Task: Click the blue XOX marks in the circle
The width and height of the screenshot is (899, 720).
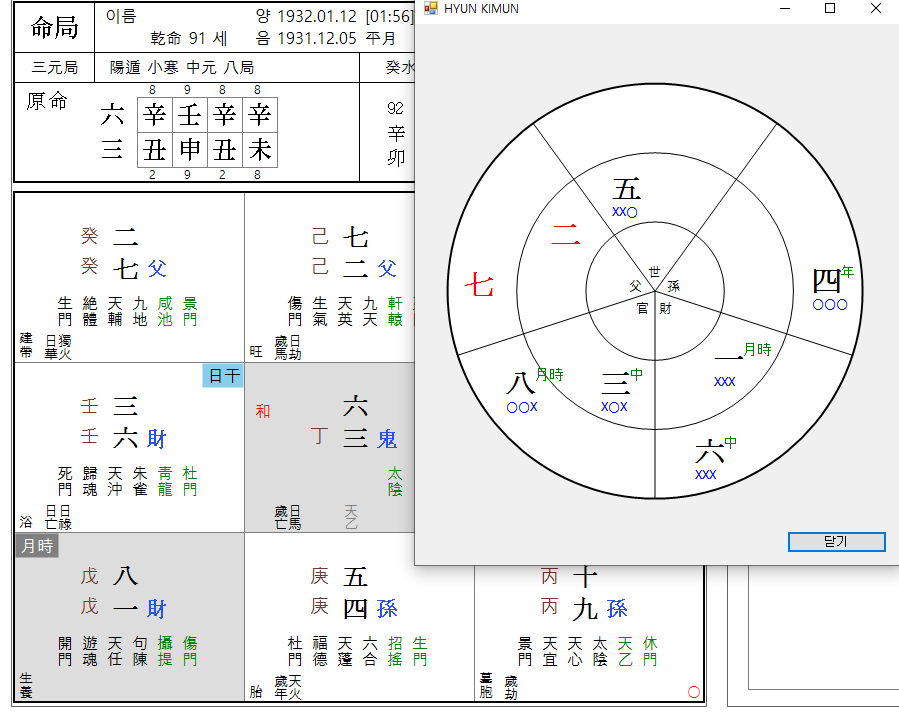Action: click(614, 407)
